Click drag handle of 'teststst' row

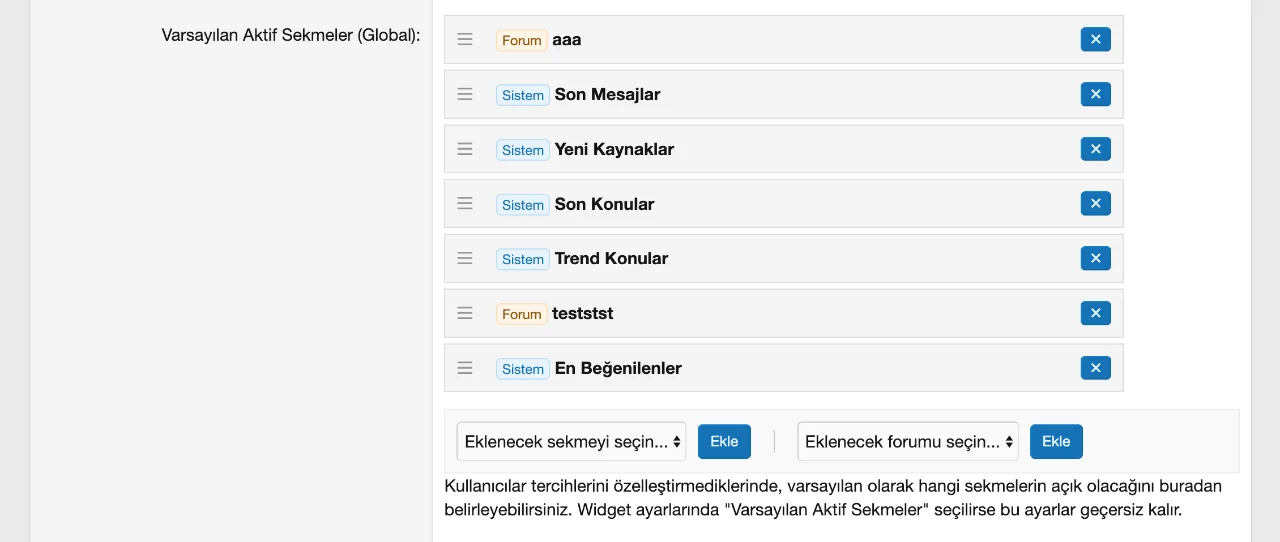[x=465, y=313]
